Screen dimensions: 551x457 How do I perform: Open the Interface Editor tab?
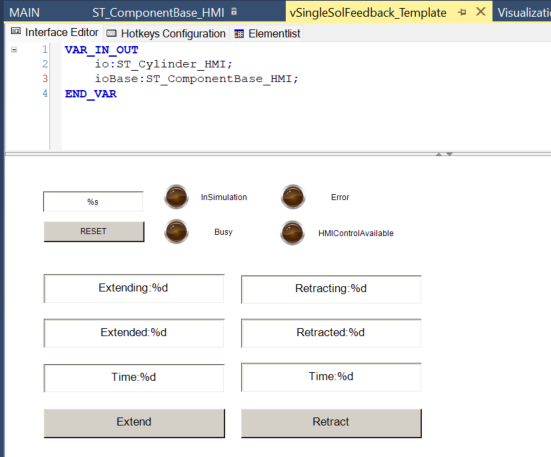54,32
